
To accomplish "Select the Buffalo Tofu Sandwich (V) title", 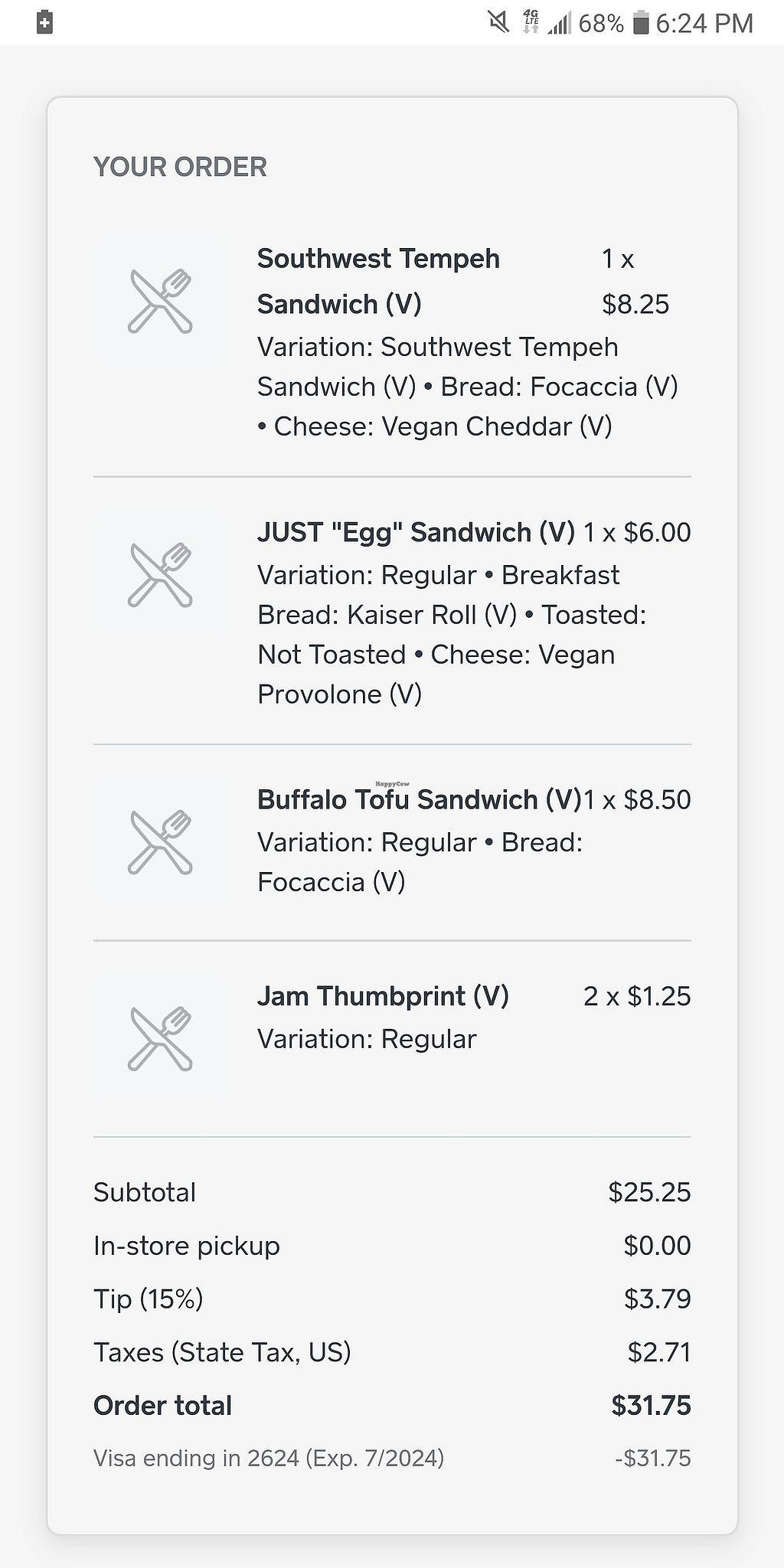I will point(419,799).
